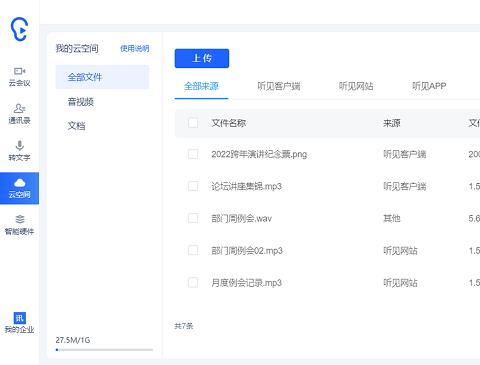Check the box for 部门周例会02.mp3
The width and height of the screenshot is (480, 365).
[193, 250]
